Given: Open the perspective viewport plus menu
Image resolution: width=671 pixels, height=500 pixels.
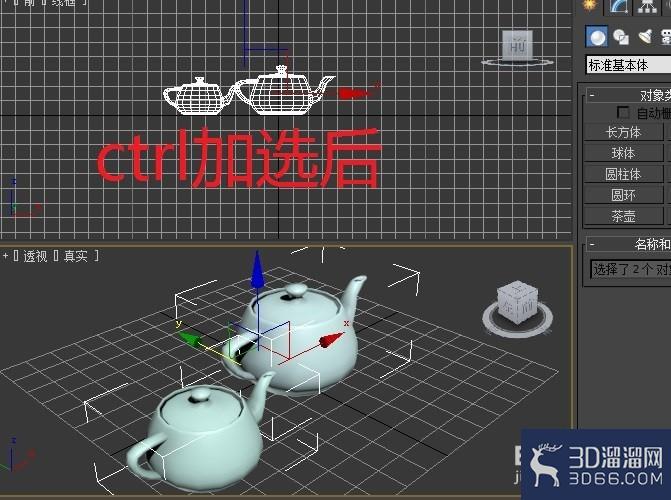Looking at the screenshot, I should tap(6, 256).
